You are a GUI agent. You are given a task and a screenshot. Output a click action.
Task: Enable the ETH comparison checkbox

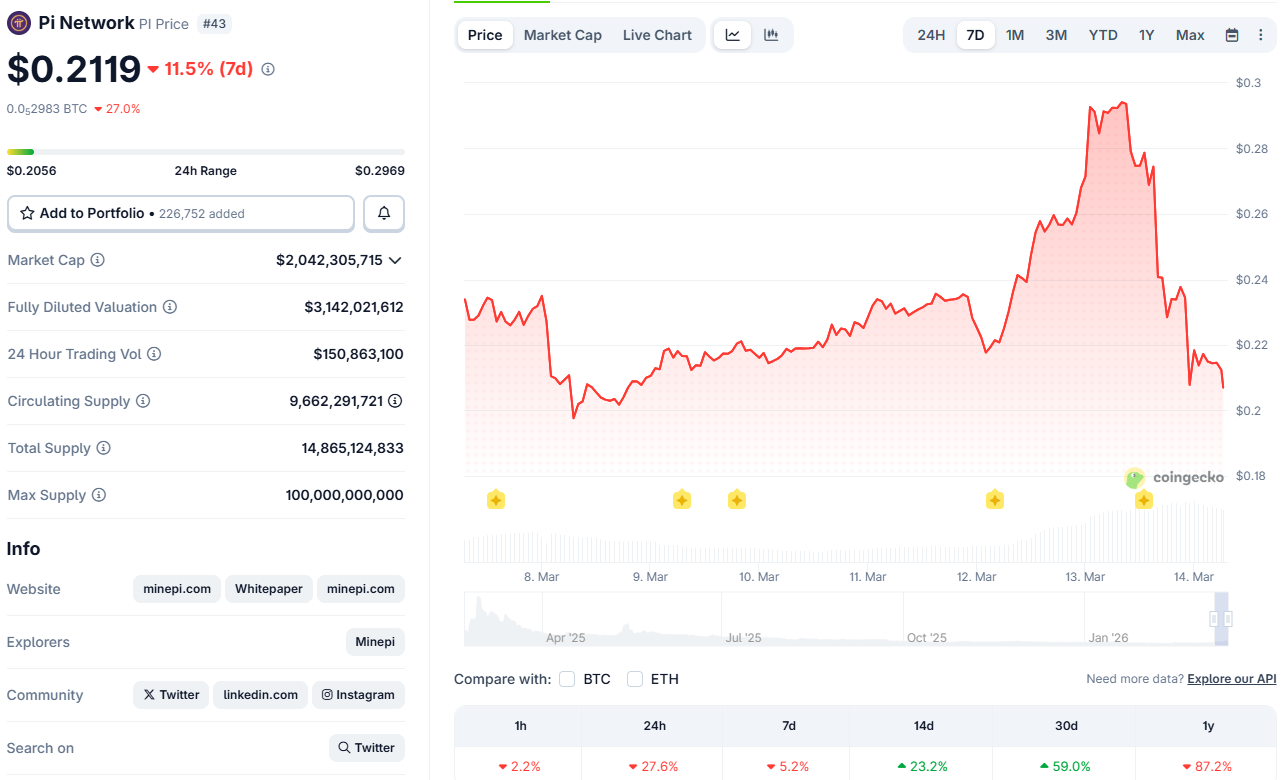click(x=634, y=678)
